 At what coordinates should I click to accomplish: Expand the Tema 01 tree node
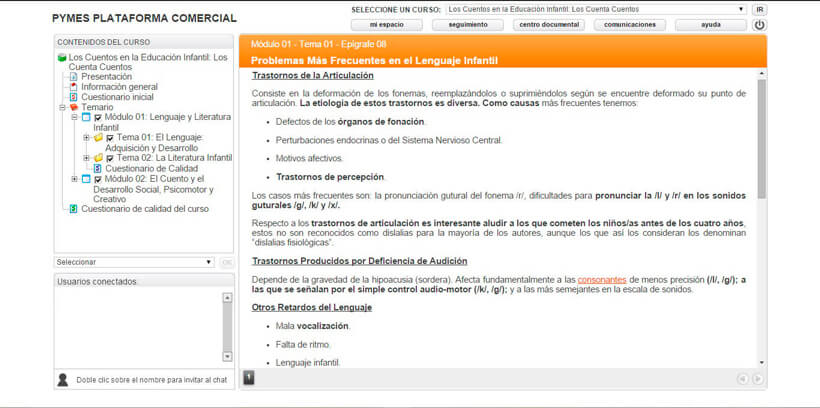[x=86, y=138]
